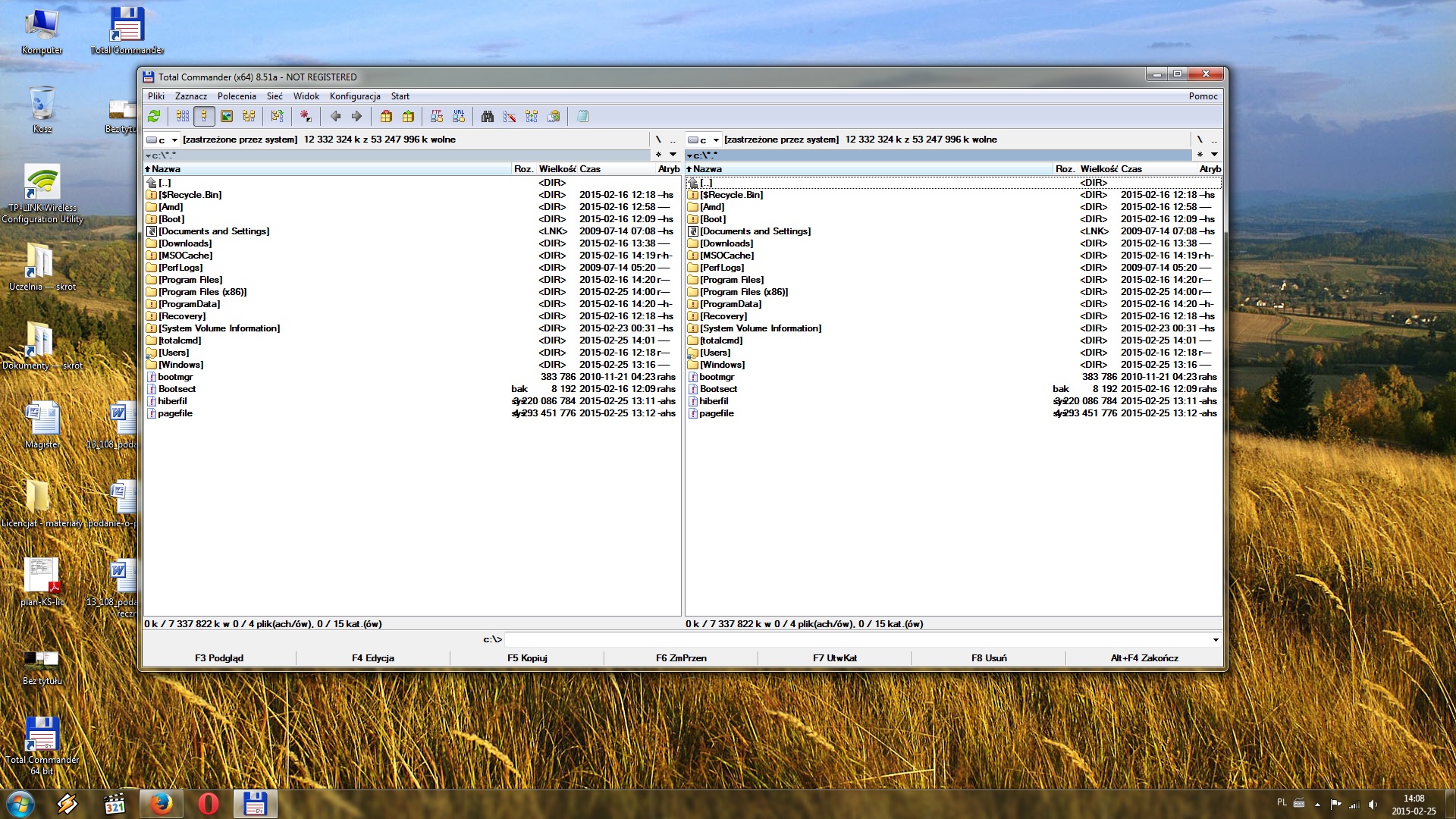
Task: Click the left panel path bar c:\*.*
Action: tap(397, 155)
